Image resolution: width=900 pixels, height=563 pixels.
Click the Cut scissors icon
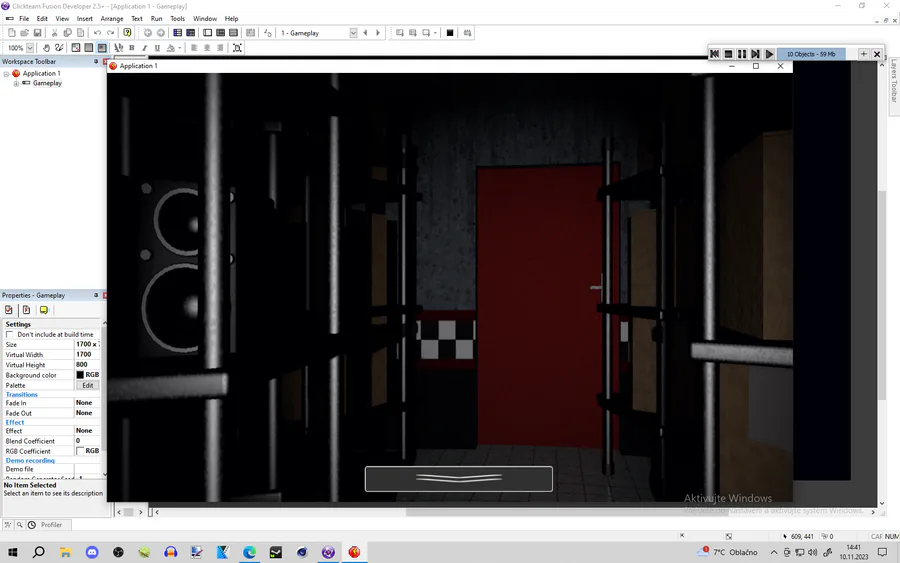tap(55, 33)
